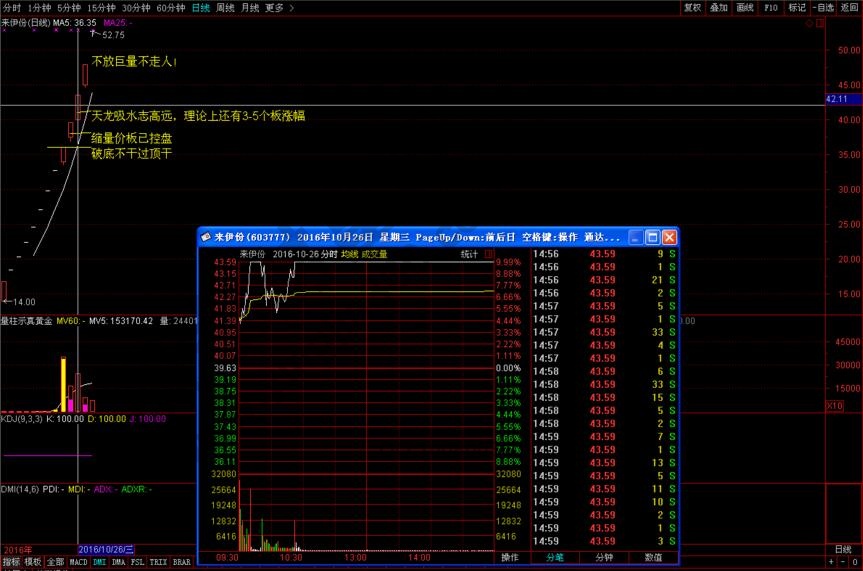Viewport: 863px width, 571px height.
Task: Click the 统计 button in intraday window
Action: (469, 254)
